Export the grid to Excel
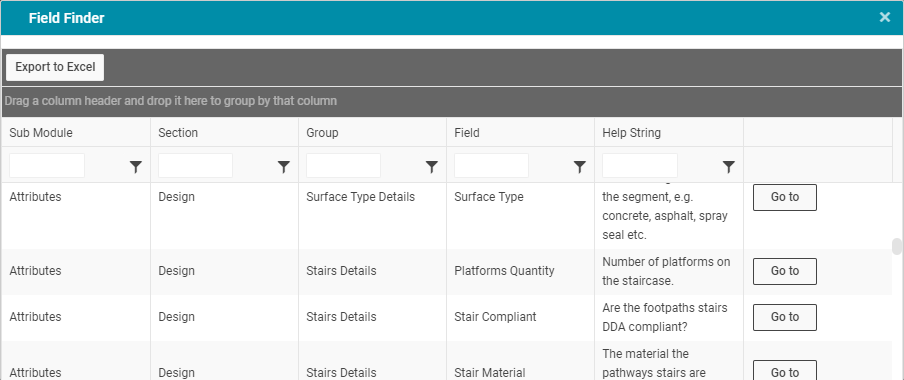Viewport: 904px width, 380px height. (55, 67)
